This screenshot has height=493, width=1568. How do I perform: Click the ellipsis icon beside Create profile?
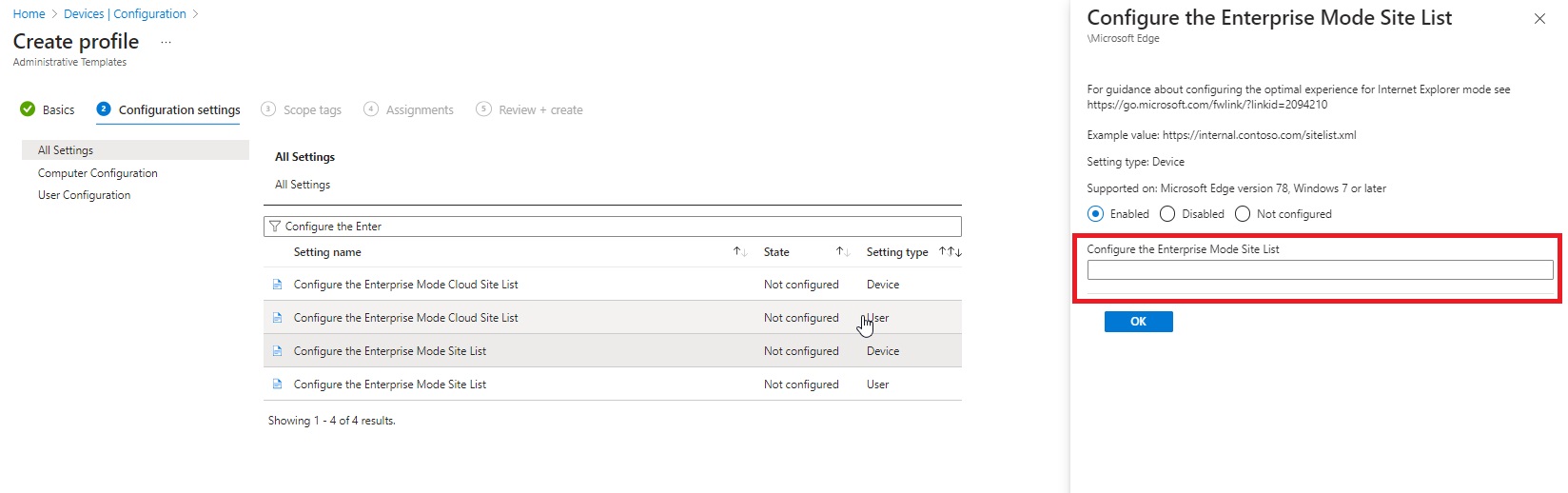pos(166,43)
